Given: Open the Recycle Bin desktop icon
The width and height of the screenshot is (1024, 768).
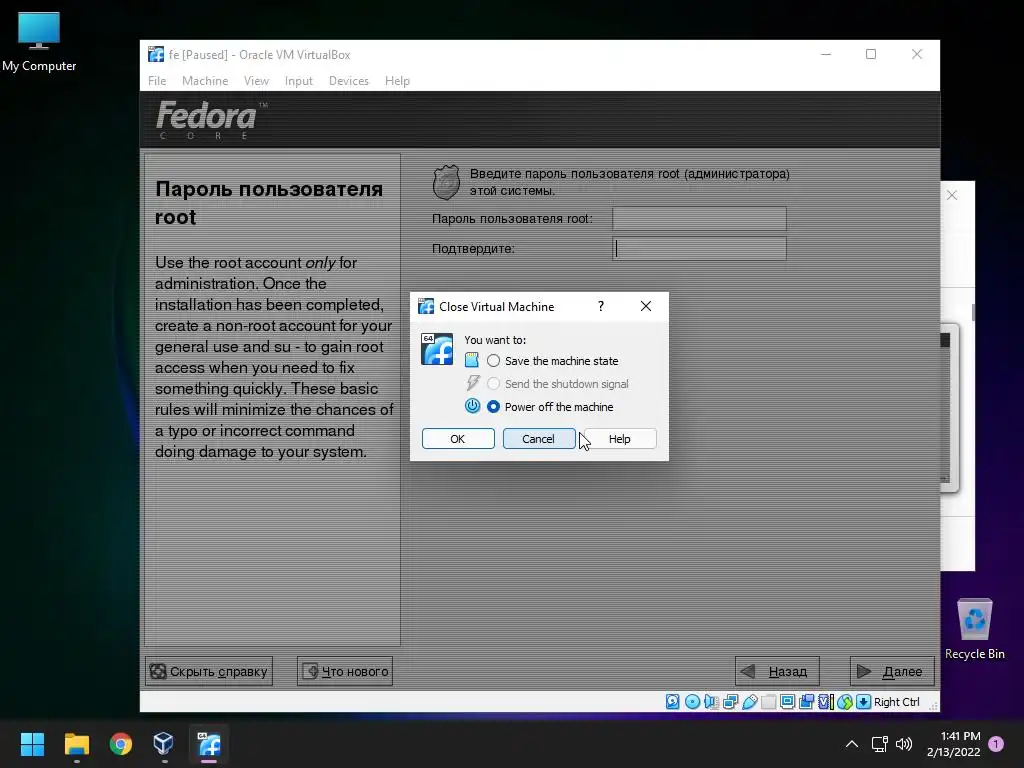Looking at the screenshot, I should [974, 629].
